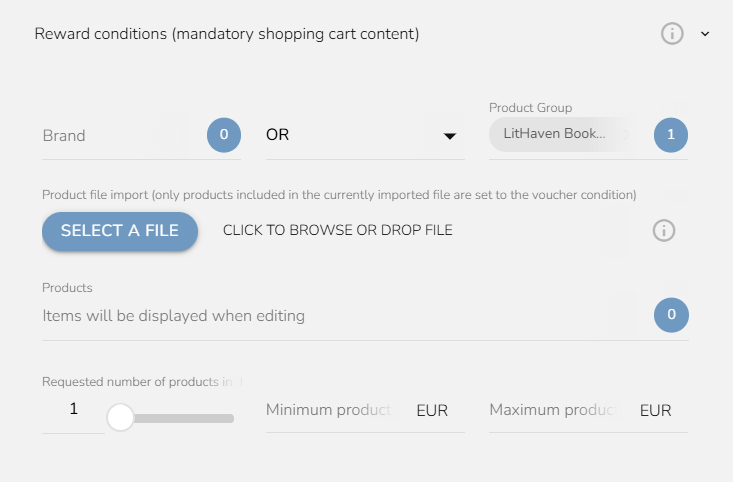Screen dimensions: 733x482
Task: Click the Reward conditions section title
Action: point(227,34)
